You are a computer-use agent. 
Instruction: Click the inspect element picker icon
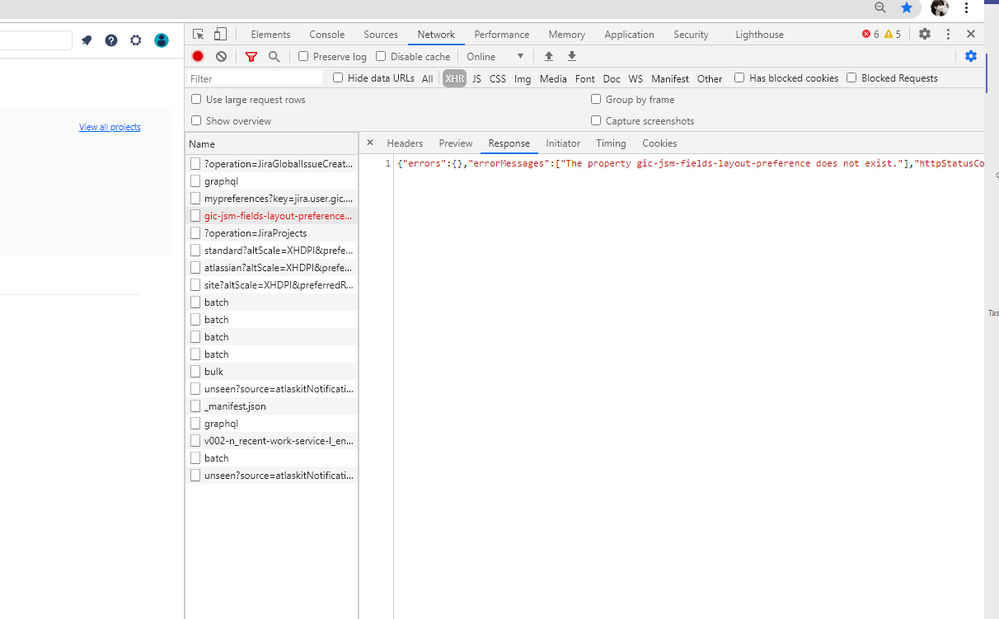point(198,34)
